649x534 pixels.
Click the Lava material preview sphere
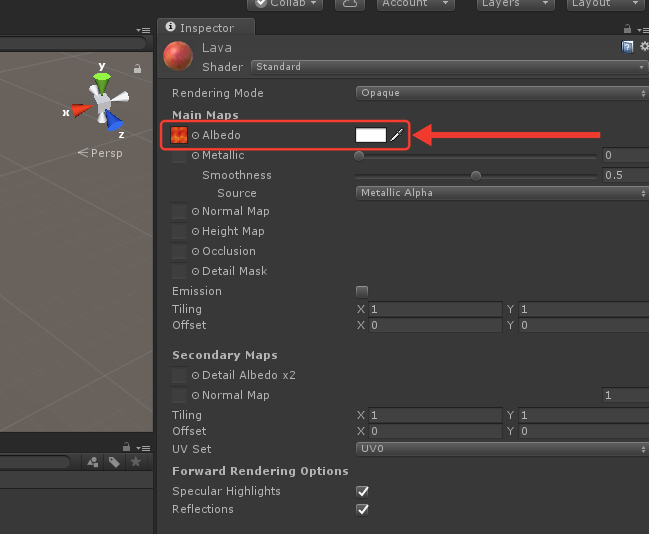tap(178, 56)
